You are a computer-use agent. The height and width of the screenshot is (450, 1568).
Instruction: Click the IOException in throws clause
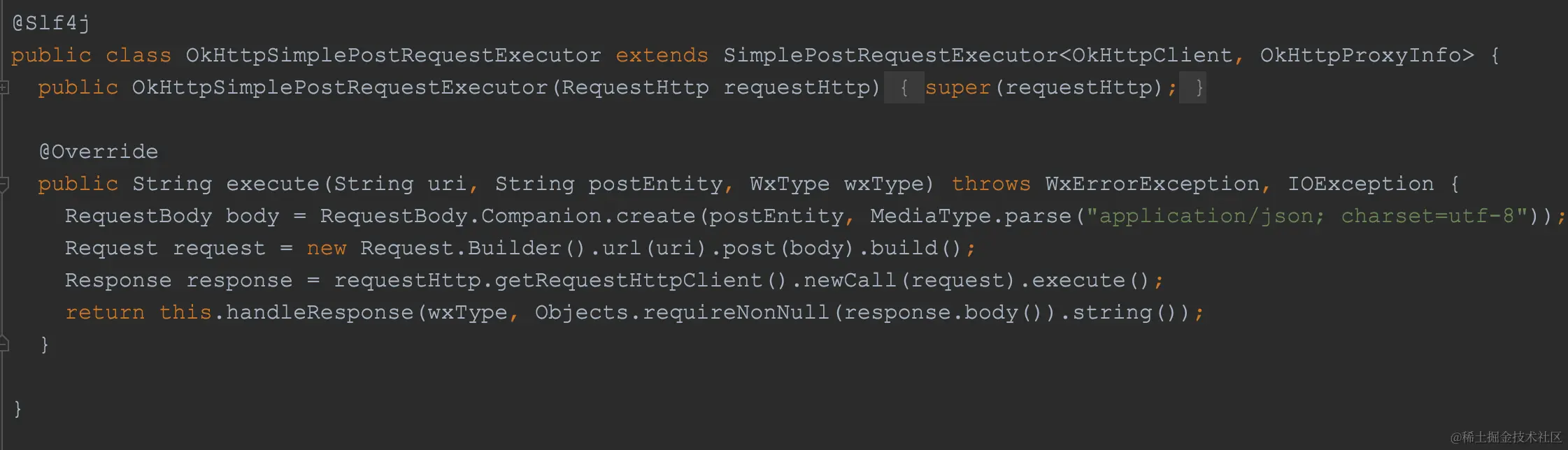1360,184
